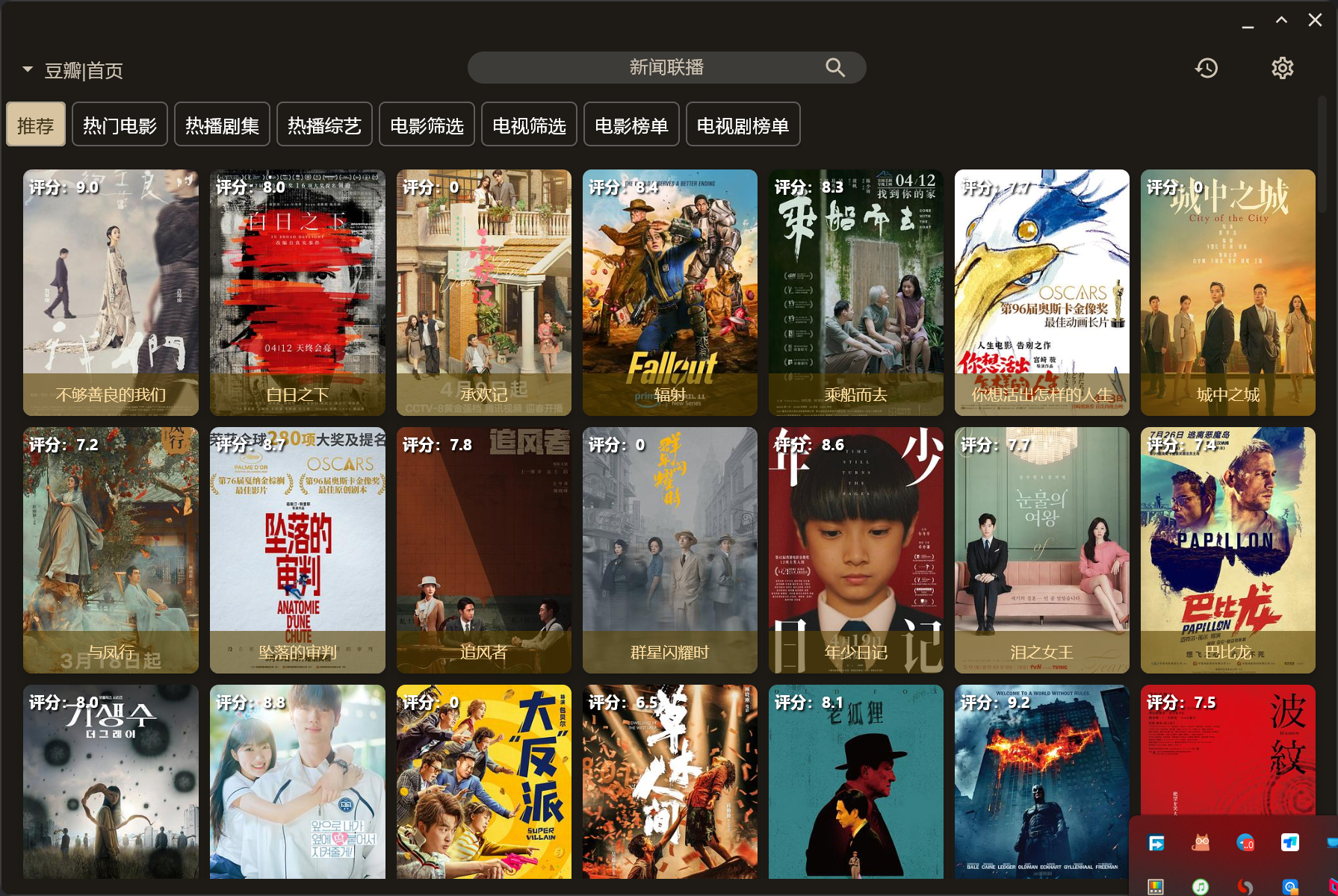The image size is (1338, 896).
Task: Open the school-uniform couple poster rated 8.8
Action: tap(297, 782)
